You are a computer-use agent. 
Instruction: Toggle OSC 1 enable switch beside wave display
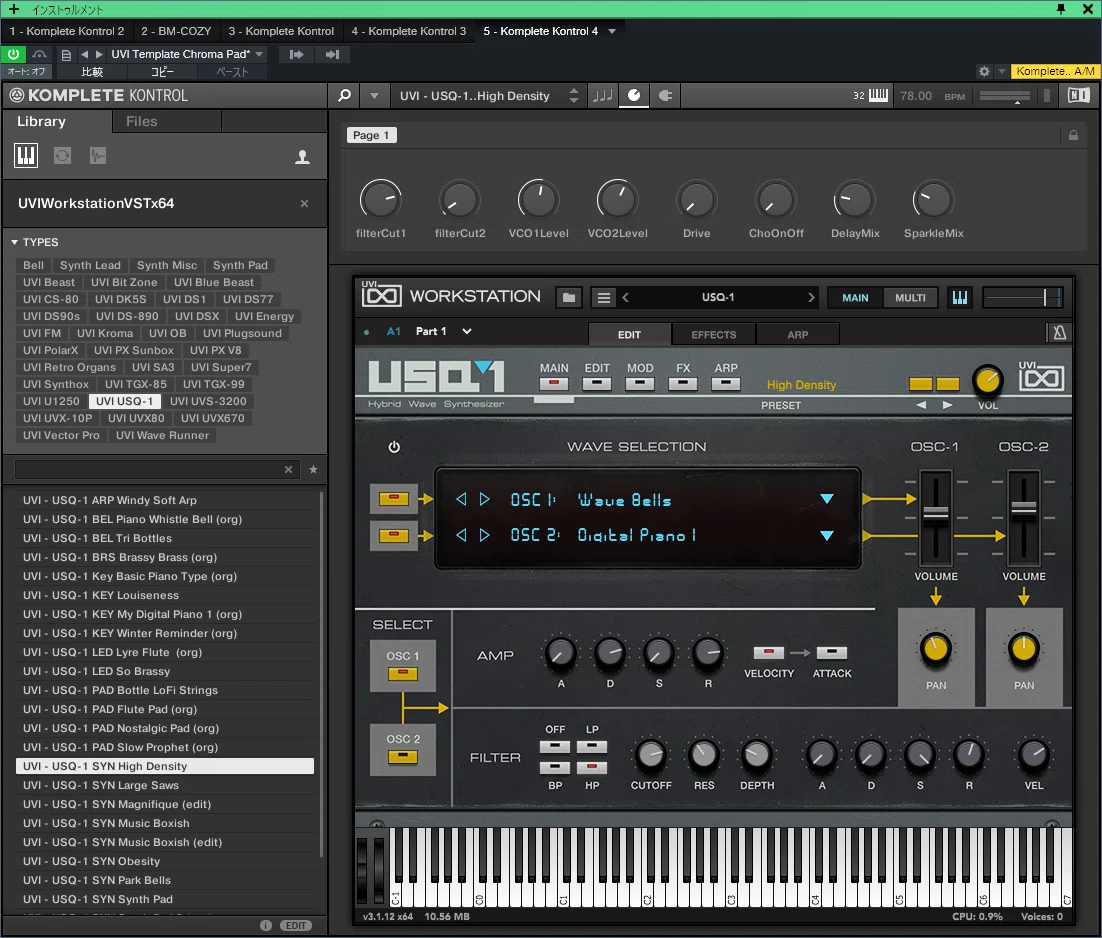394,499
